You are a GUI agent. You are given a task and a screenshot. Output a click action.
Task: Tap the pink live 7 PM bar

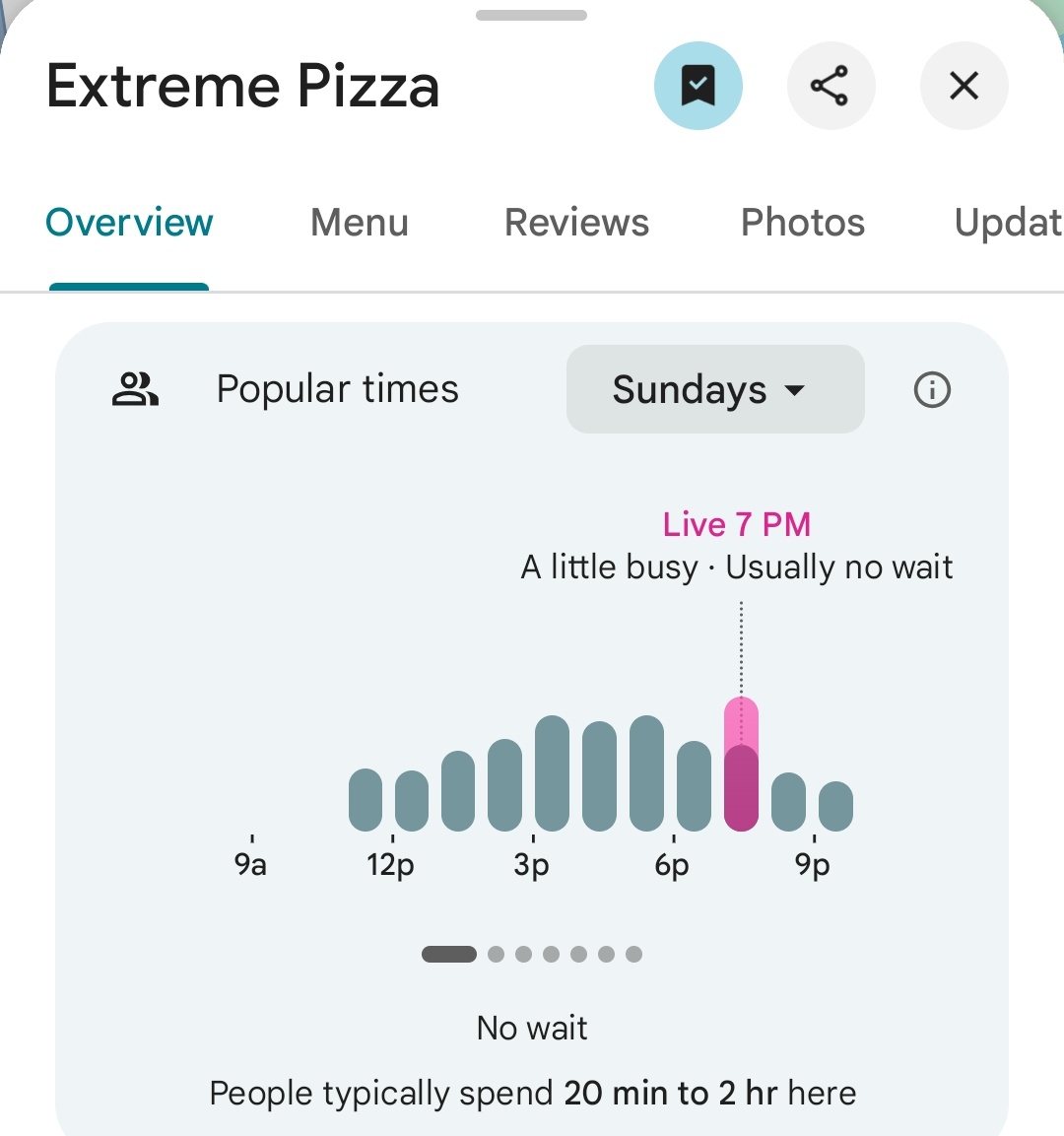coord(741,765)
